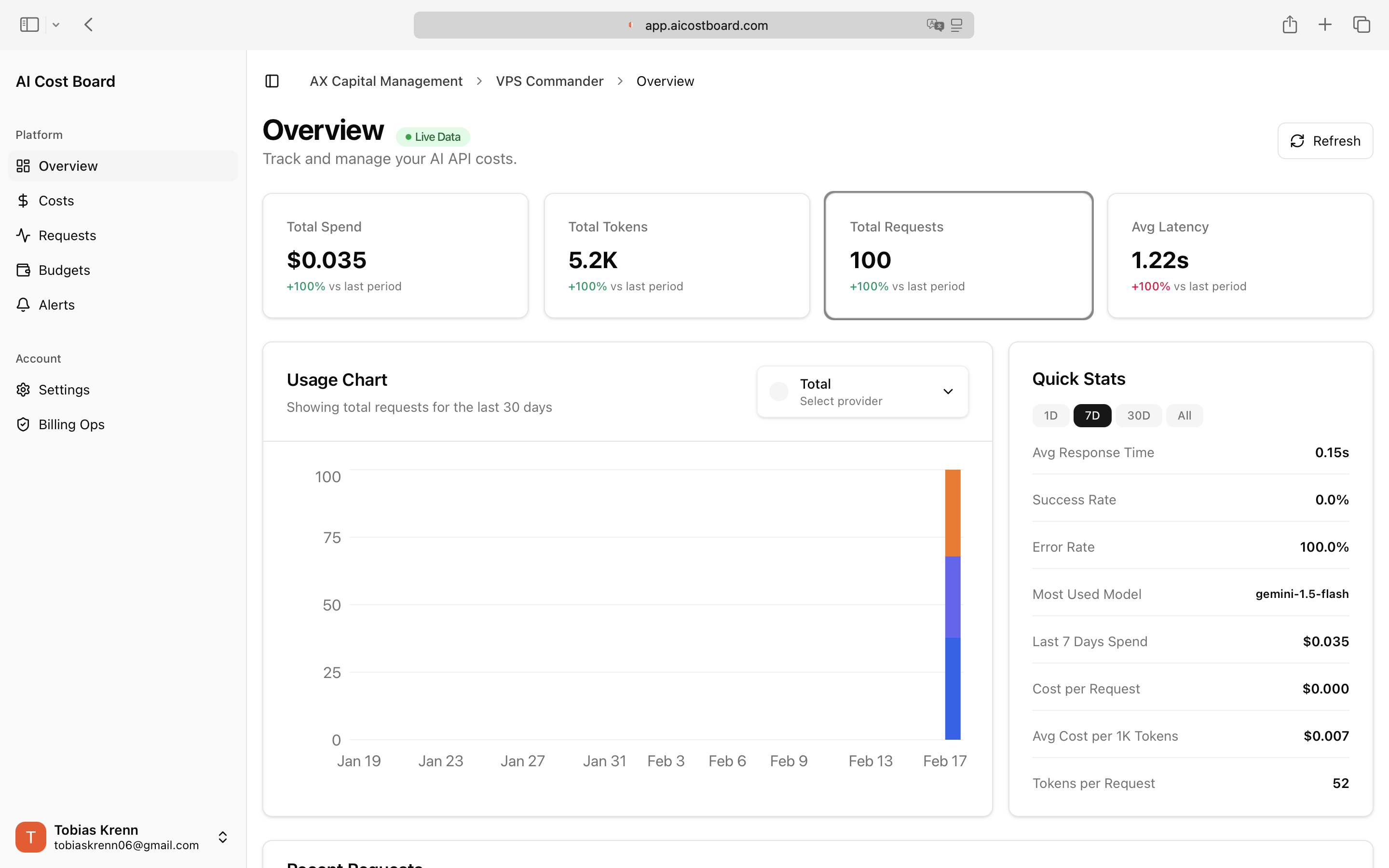
Task: Select the Requests activity icon
Action: [24, 235]
